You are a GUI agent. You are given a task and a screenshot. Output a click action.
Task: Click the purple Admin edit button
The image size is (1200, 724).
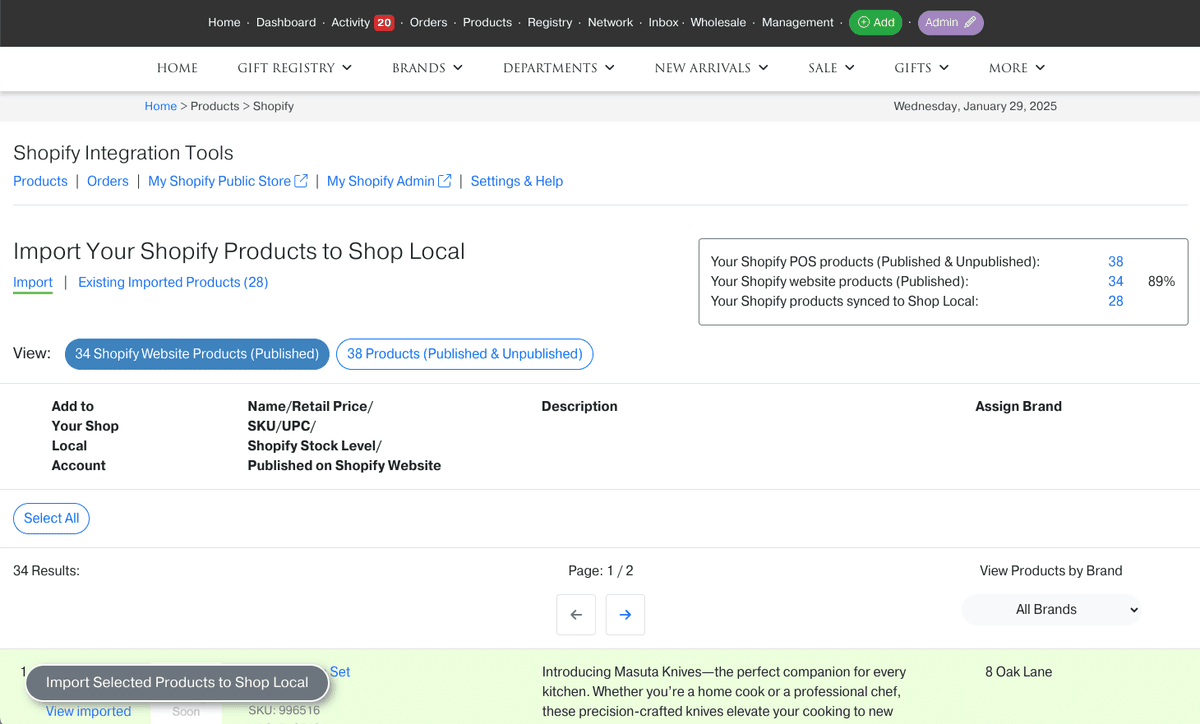(x=950, y=22)
